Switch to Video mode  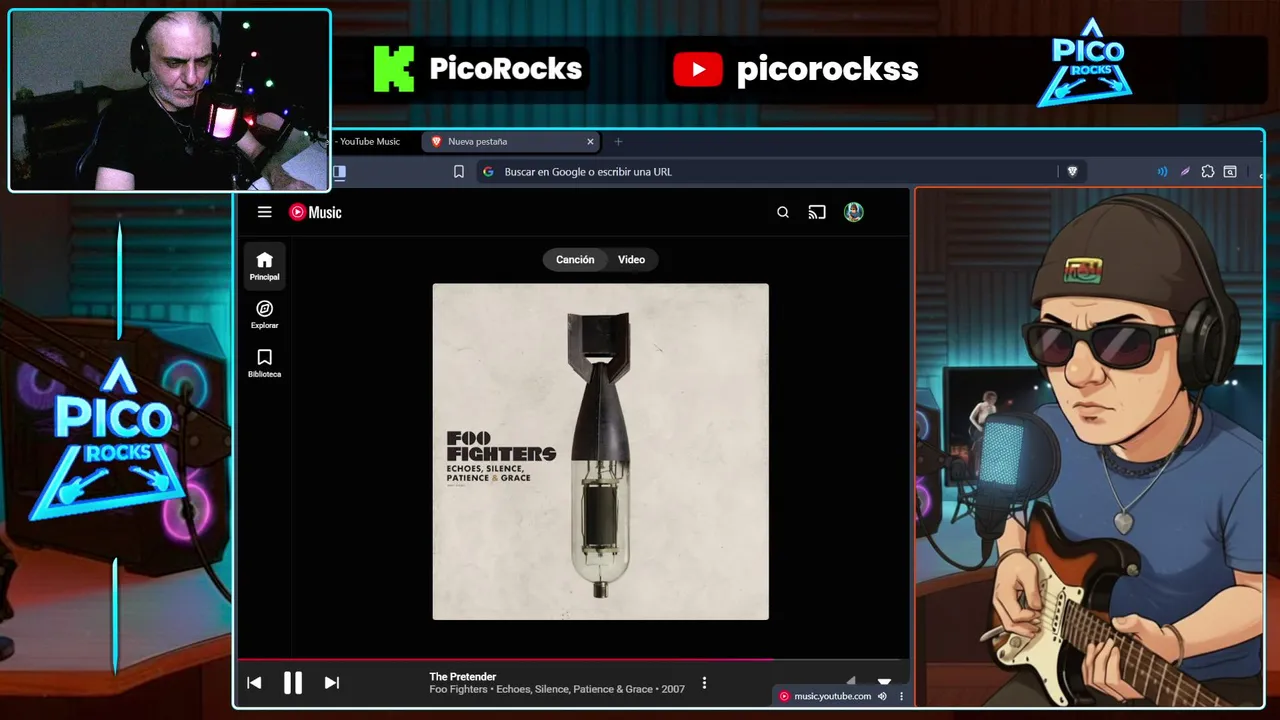tap(631, 260)
